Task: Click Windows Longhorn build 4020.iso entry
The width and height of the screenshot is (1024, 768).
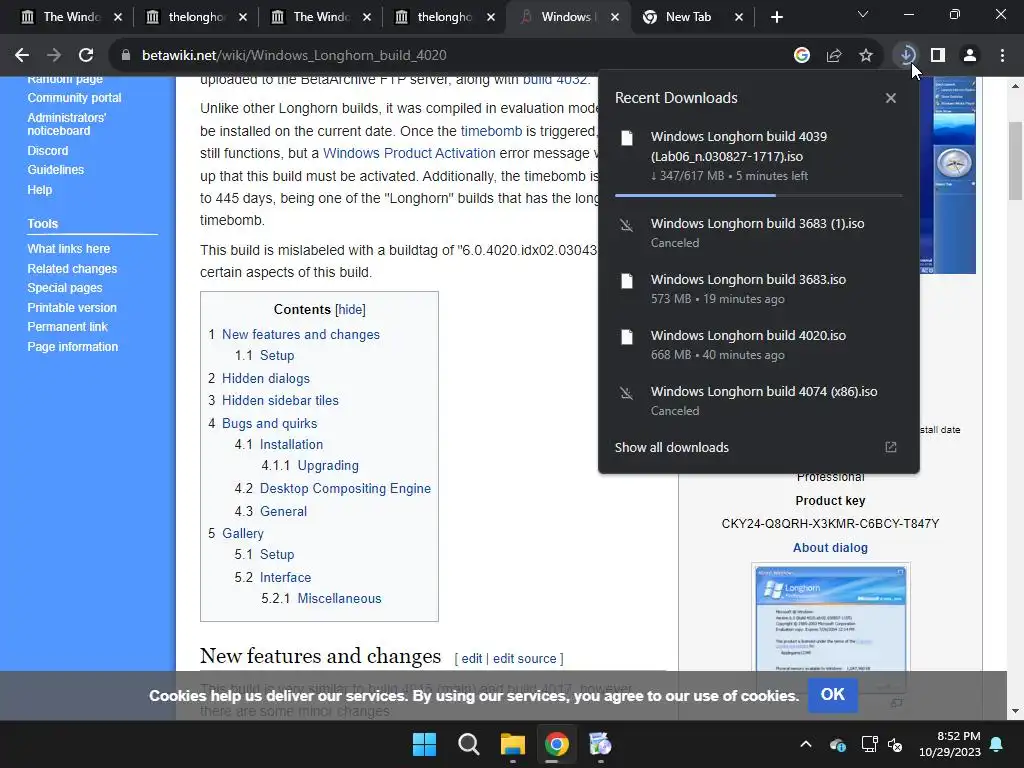Action: click(758, 345)
